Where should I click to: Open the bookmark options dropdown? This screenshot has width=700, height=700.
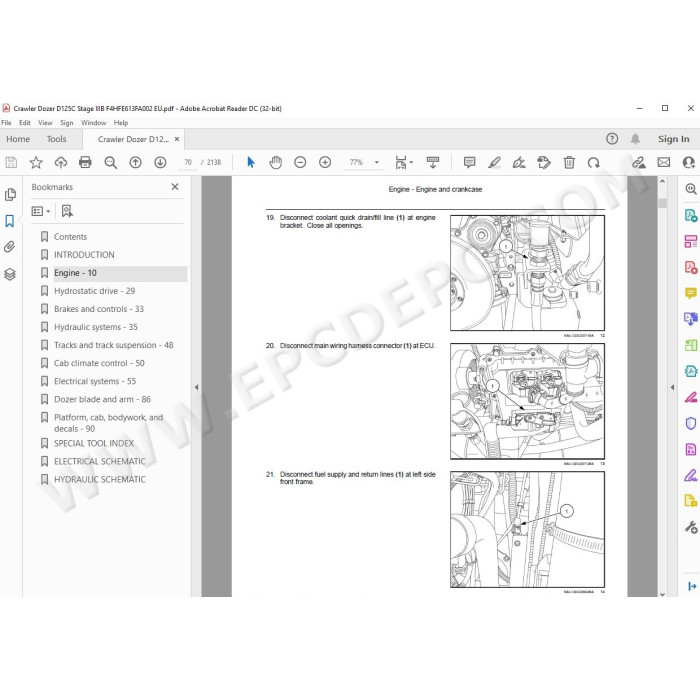[x=41, y=211]
